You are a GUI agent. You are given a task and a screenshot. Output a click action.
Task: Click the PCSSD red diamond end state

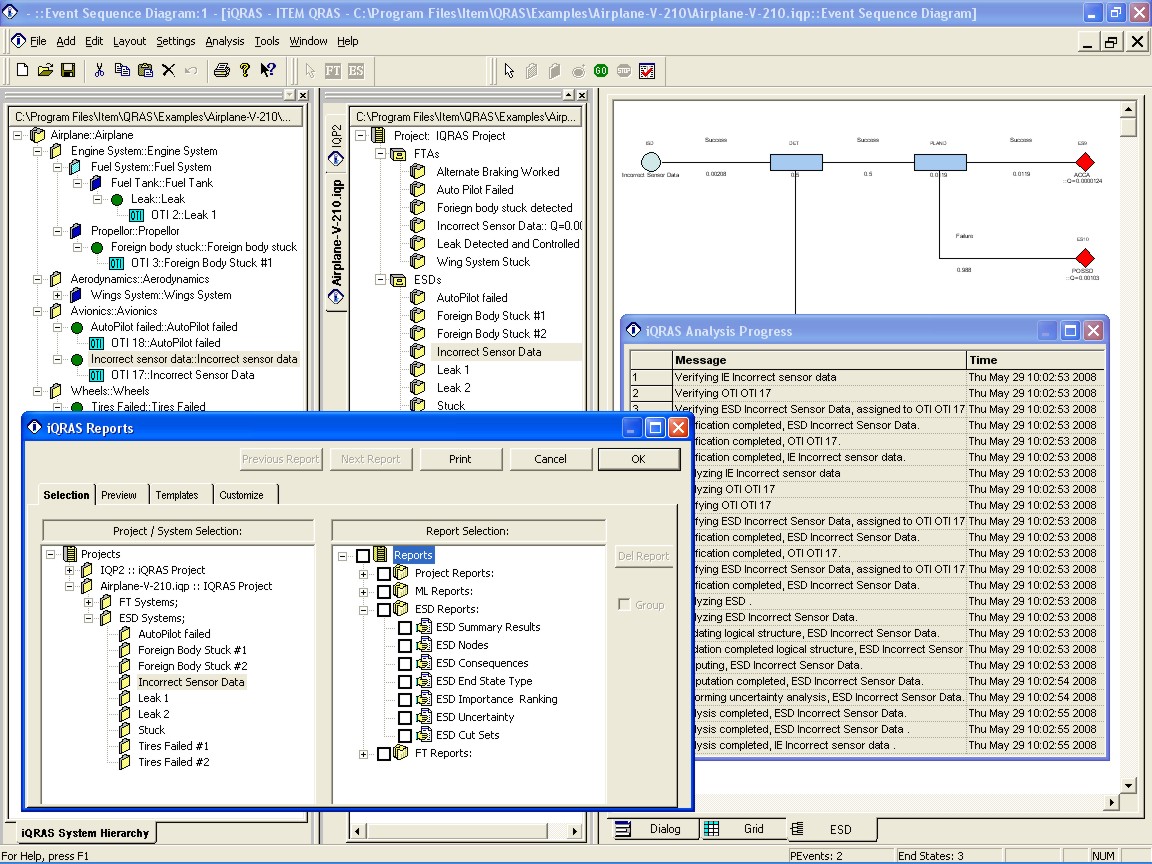pyautogui.click(x=1084, y=258)
